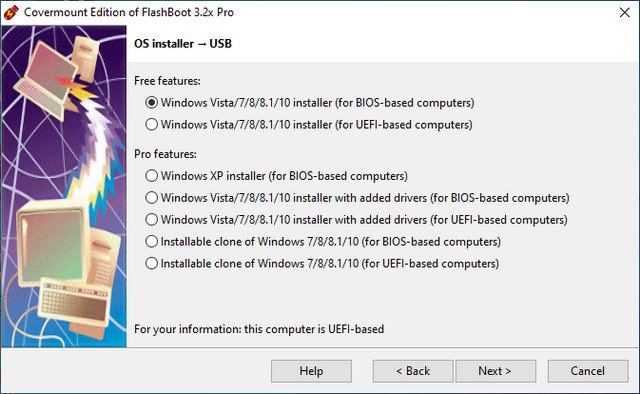Click the wizard artwork laptop illustration

point(48,80)
